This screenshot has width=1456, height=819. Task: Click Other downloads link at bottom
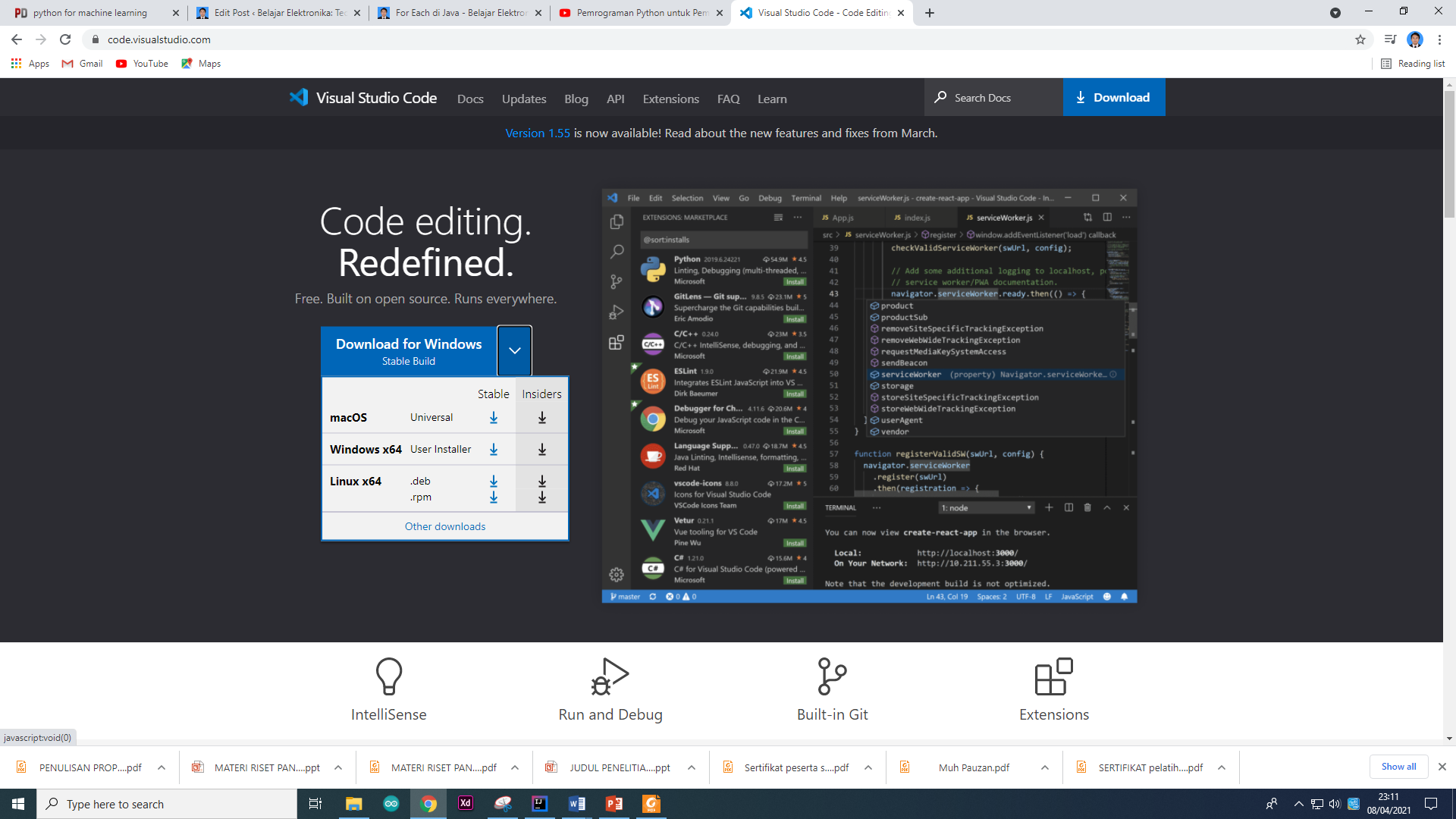point(444,525)
